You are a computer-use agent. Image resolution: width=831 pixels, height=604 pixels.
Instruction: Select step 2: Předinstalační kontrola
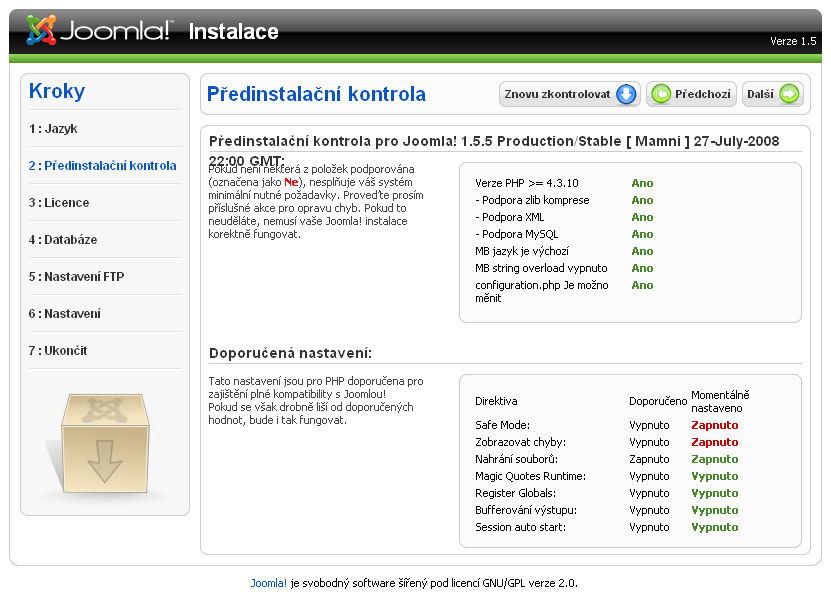[102, 166]
